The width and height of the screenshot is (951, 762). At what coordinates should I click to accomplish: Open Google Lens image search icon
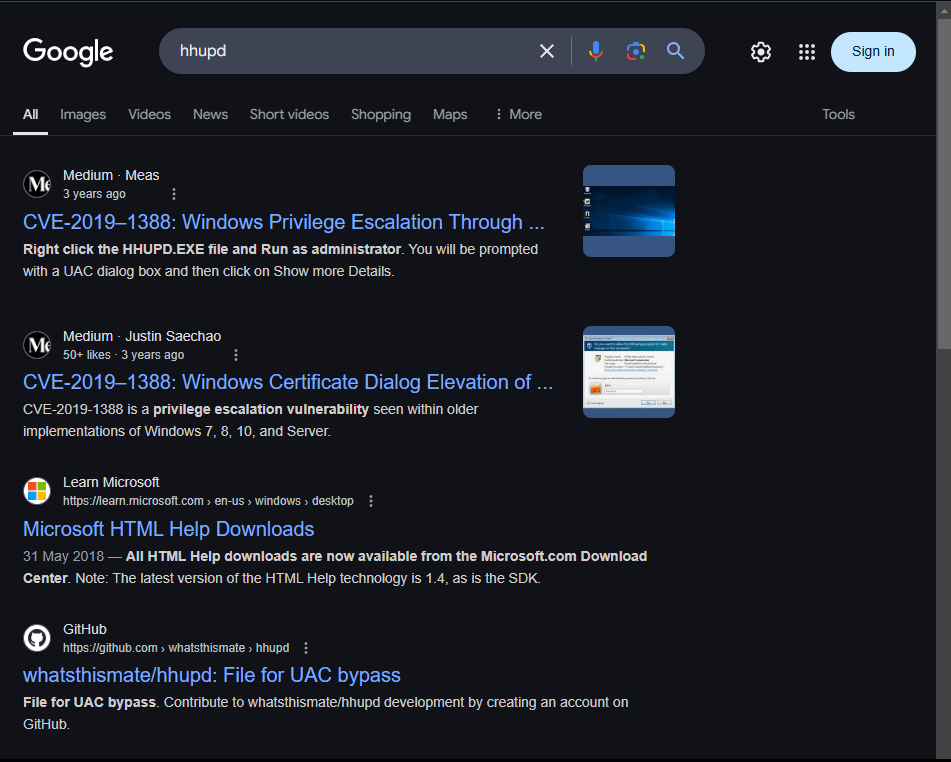coord(635,51)
